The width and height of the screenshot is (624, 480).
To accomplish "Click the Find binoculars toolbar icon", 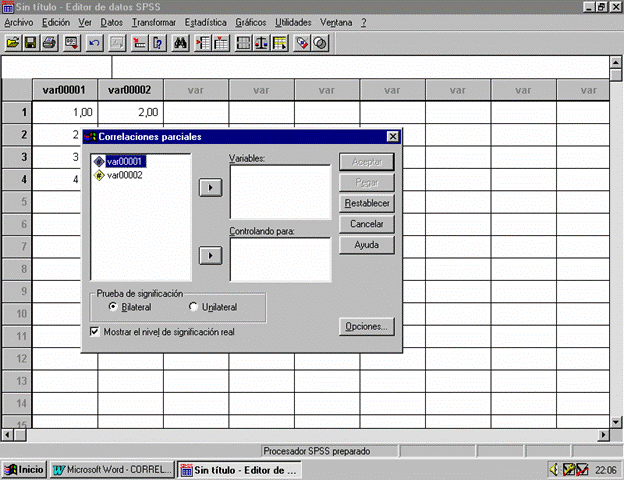I will [x=180, y=43].
